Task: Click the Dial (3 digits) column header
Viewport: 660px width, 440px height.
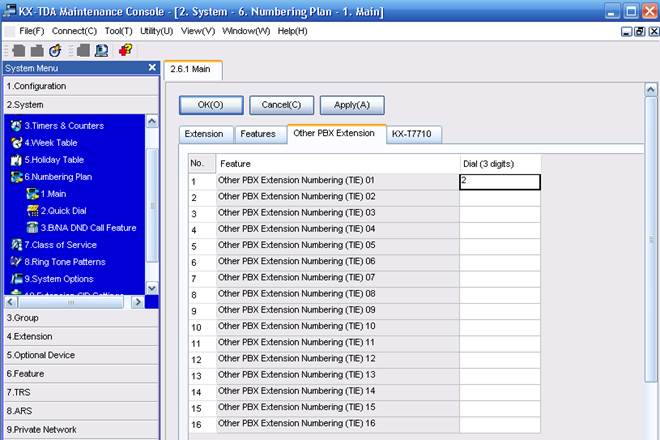Action: [x=500, y=164]
